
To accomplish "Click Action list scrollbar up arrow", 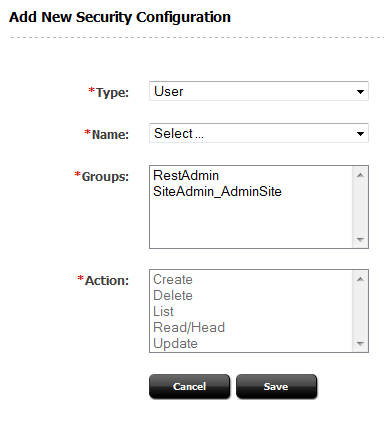I will (x=360, y=279).
